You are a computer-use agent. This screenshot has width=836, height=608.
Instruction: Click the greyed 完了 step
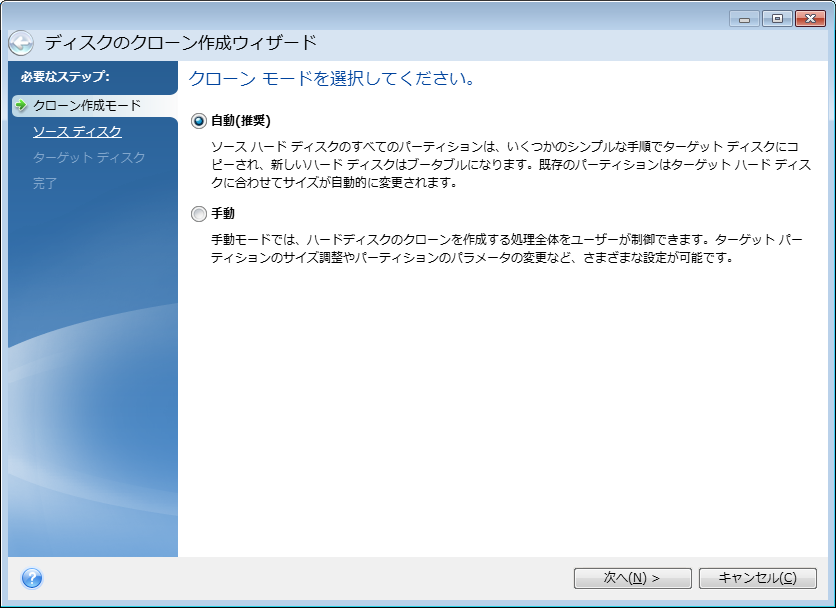coord(45,183)
